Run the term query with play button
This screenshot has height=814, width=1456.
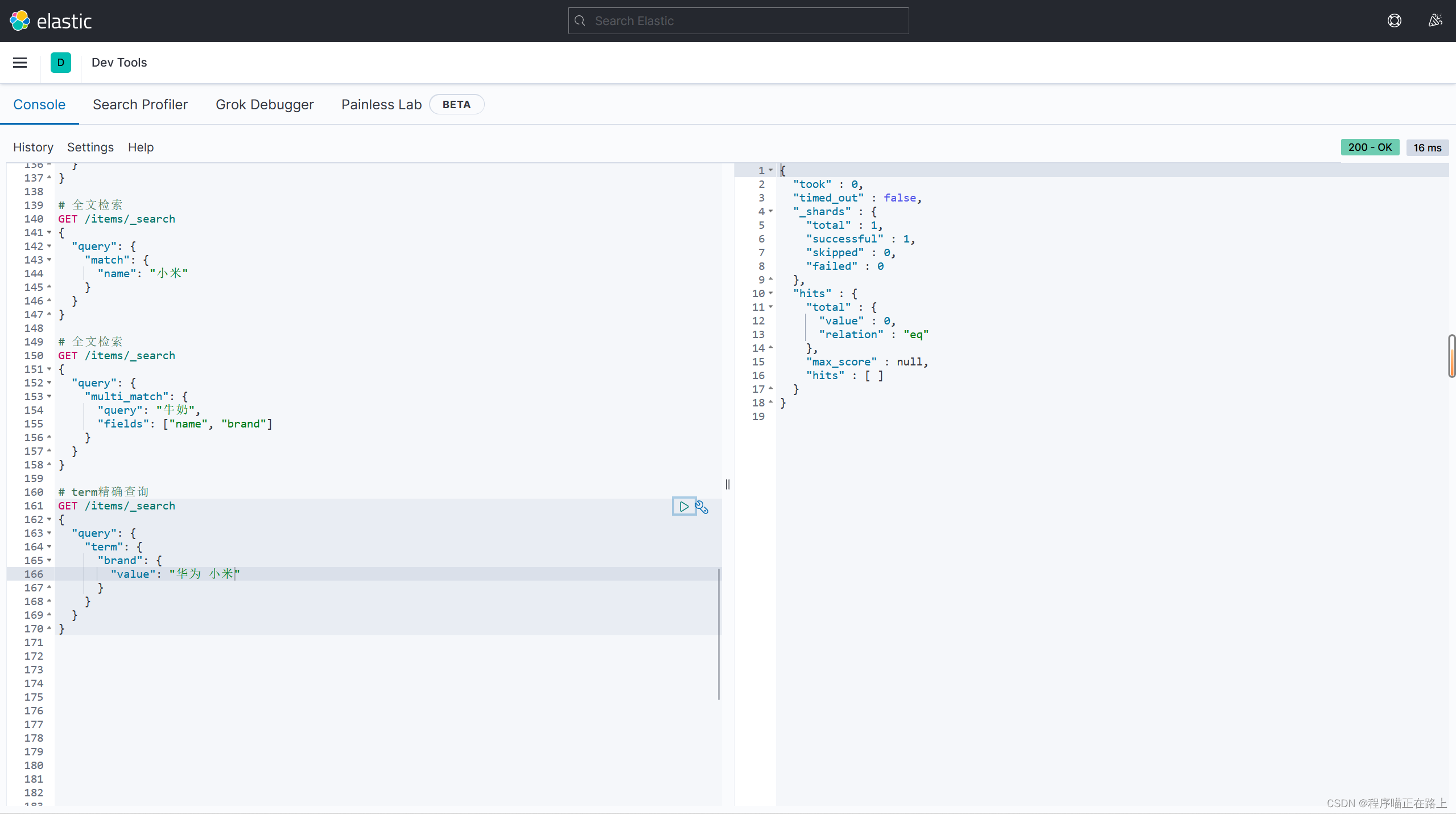pos(683,506)
